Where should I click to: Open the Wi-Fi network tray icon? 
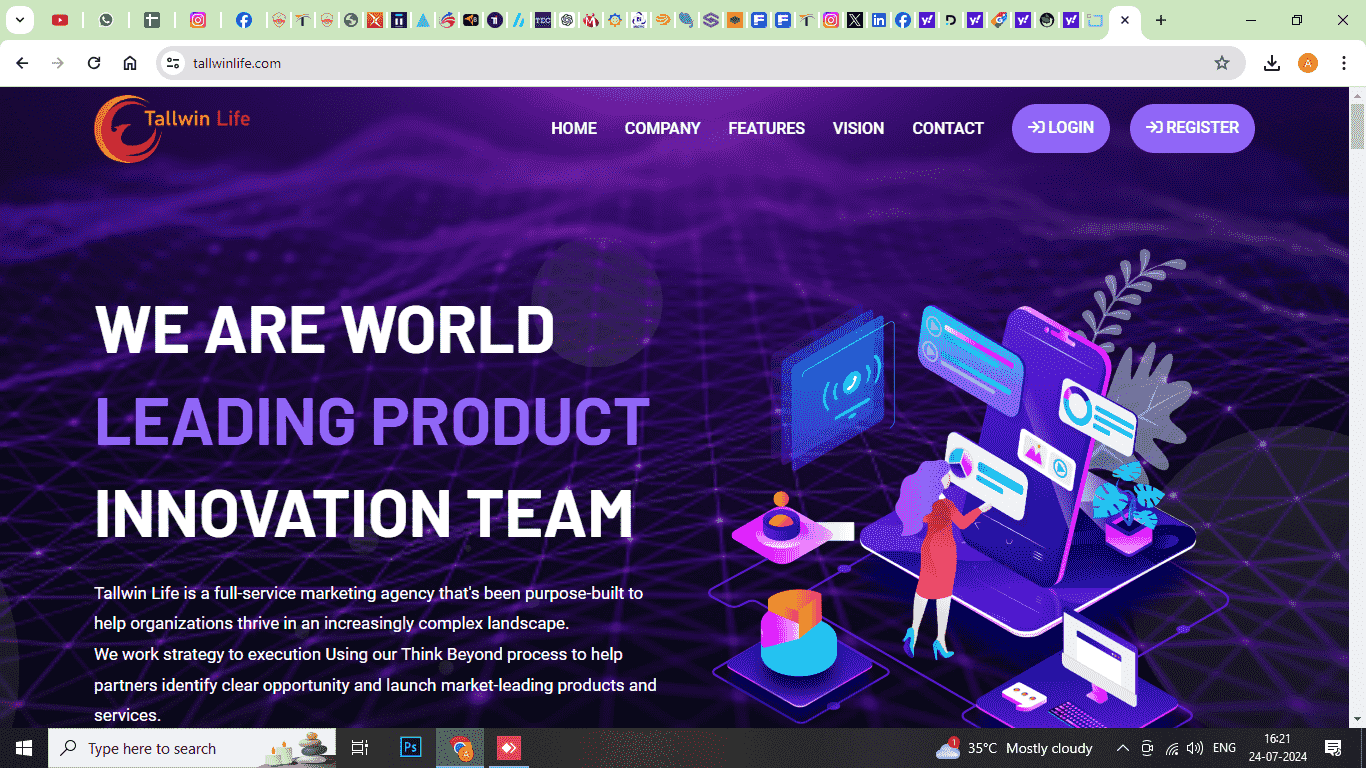[x=1172, y=748]
